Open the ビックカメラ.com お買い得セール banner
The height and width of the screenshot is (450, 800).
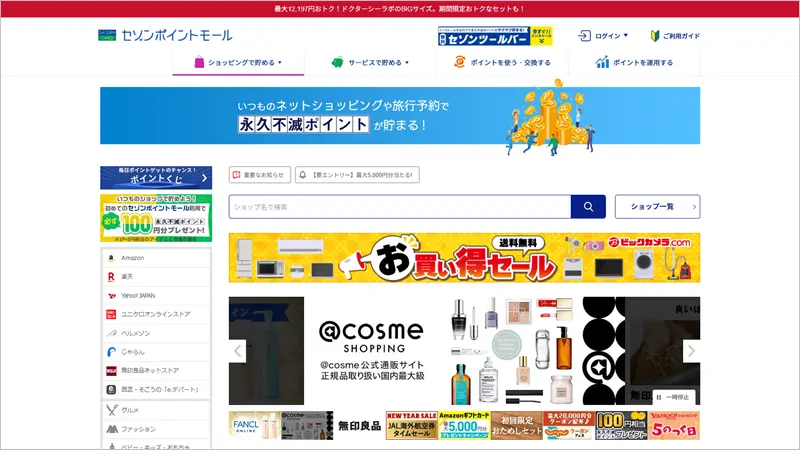pos(464,258)
